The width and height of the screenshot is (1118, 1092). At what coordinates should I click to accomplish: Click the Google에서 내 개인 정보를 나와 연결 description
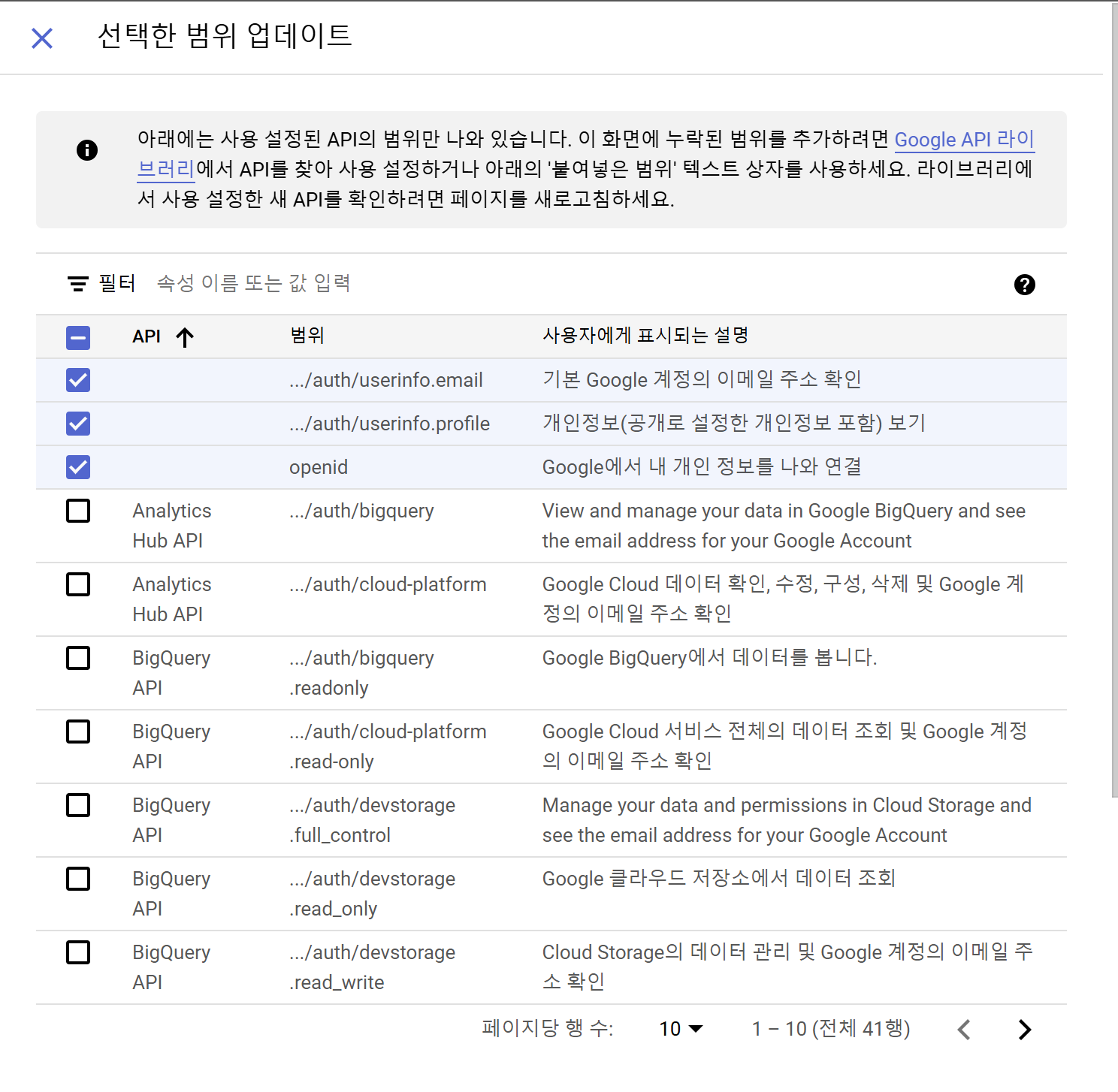[702, 467]
